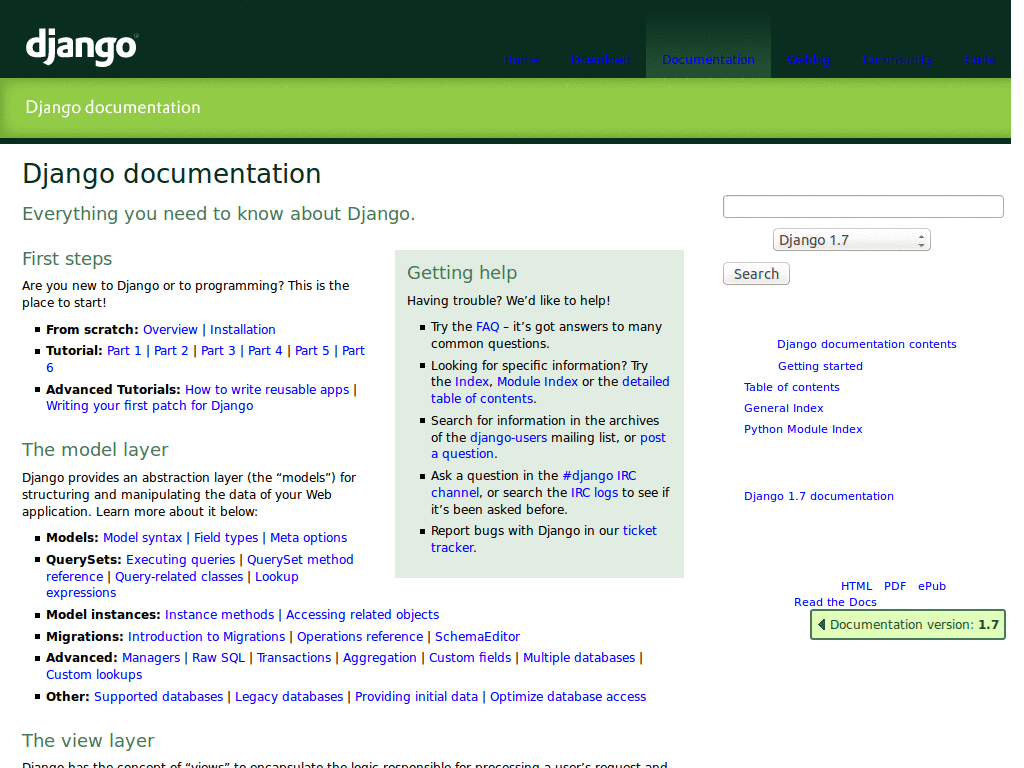
Task: Open the Django 1.7 version dropdown
Action: [x=852, y=240]
